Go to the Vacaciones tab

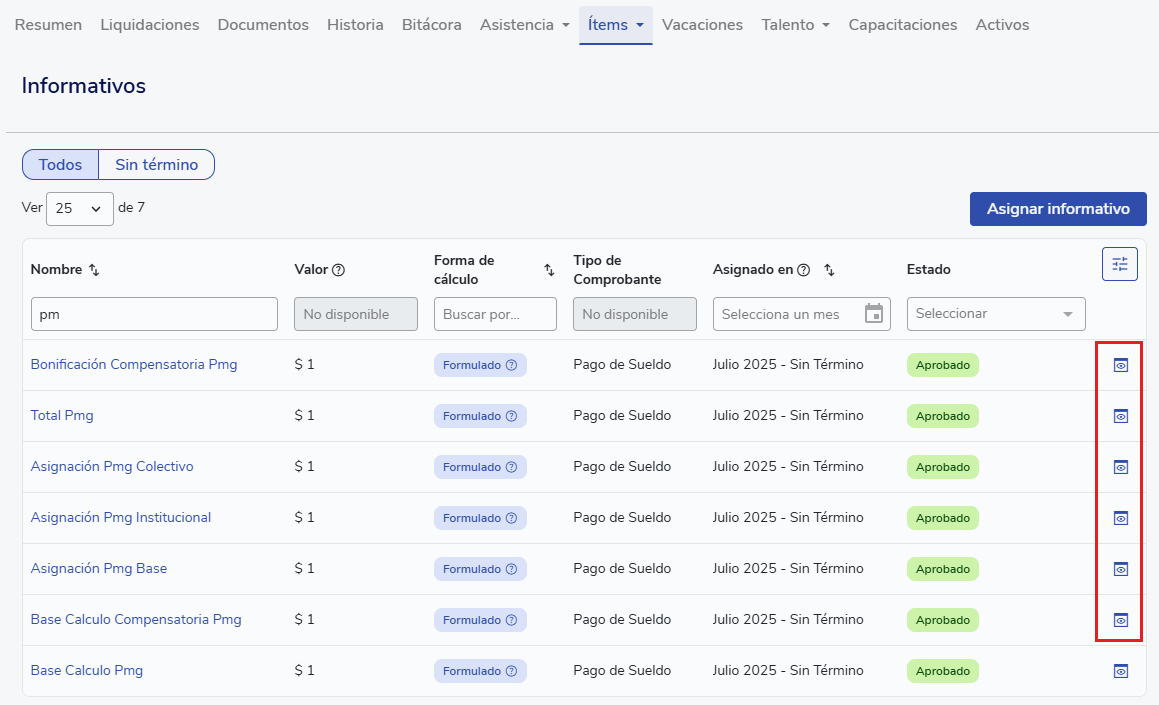point(702,25)
